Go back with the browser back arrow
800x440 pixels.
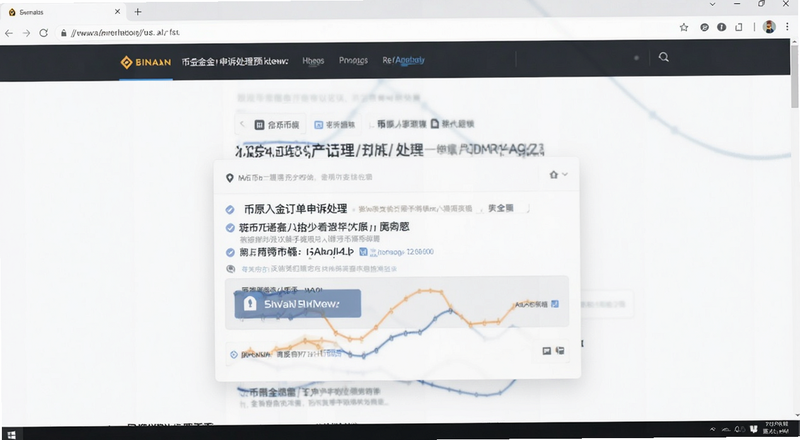(x=9, y=33)
